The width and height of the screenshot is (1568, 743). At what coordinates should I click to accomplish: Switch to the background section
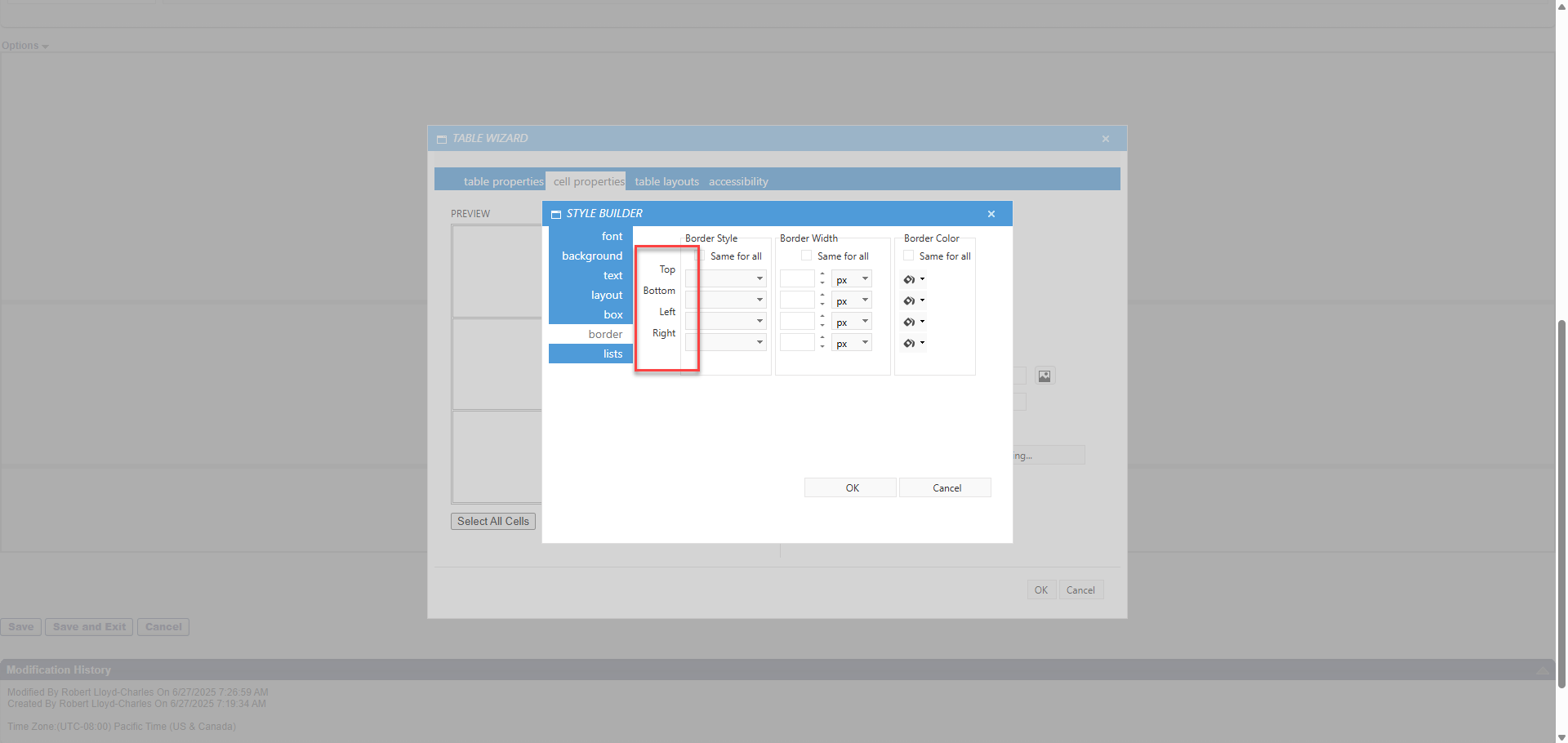pos(591,256)
